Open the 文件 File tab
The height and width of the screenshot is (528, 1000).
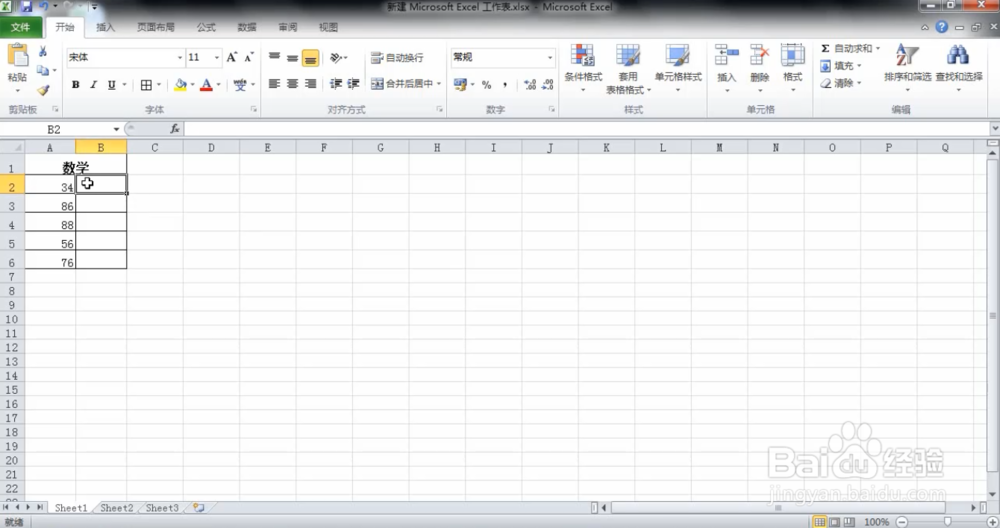(20, 27)
